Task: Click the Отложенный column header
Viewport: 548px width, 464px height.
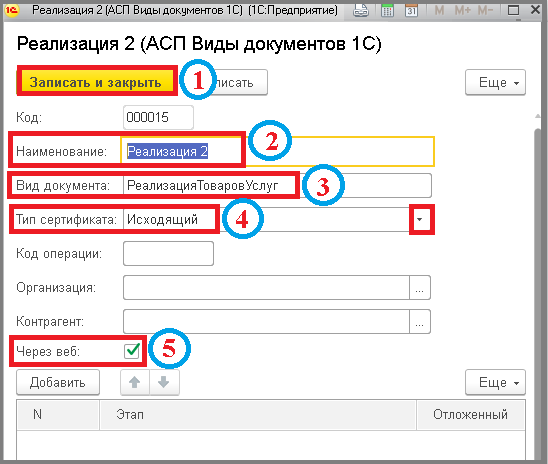Action: click(x=470, y=415)
